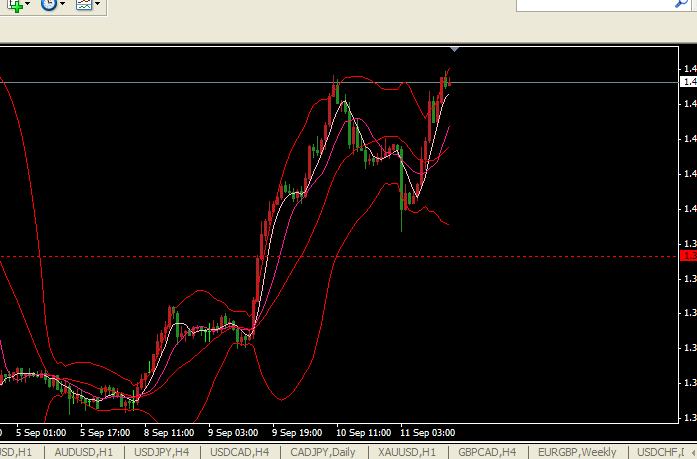Image resolution: width=697 pixels, height=459 pixels.
Task: Click the '8 Sep 11:00' time label
Action: tap(169, 432)
